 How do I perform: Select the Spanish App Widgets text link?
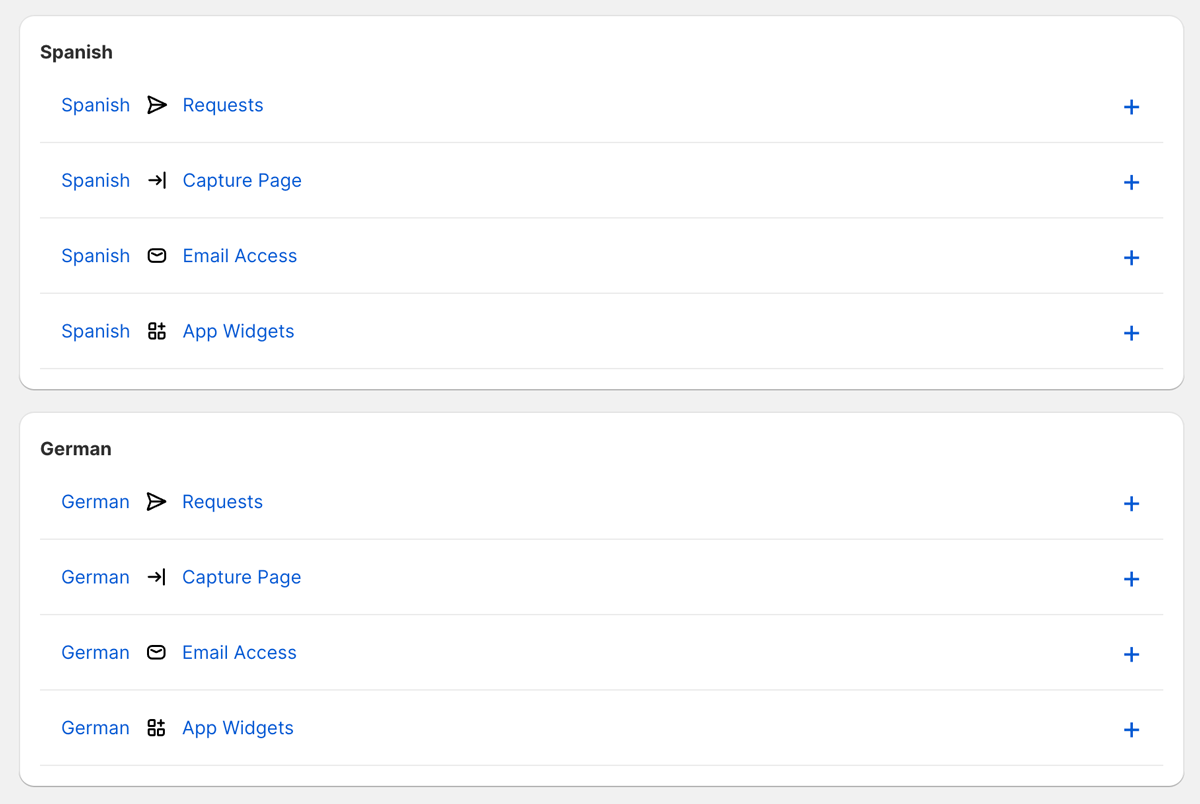[x=238, y=331]
